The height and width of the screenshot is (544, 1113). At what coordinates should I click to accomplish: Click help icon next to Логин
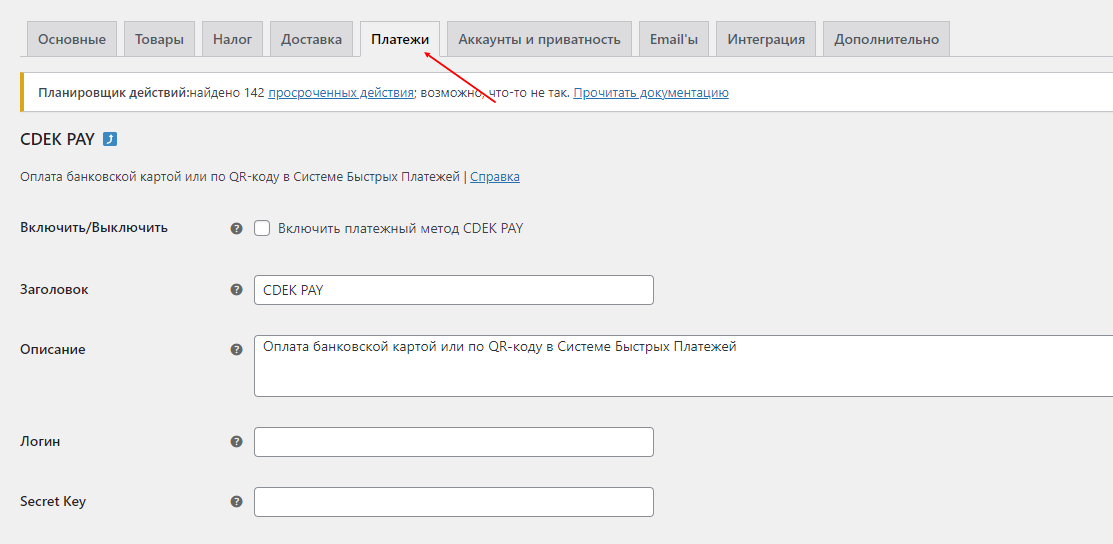pyautogui.click(x=237, y=442)
